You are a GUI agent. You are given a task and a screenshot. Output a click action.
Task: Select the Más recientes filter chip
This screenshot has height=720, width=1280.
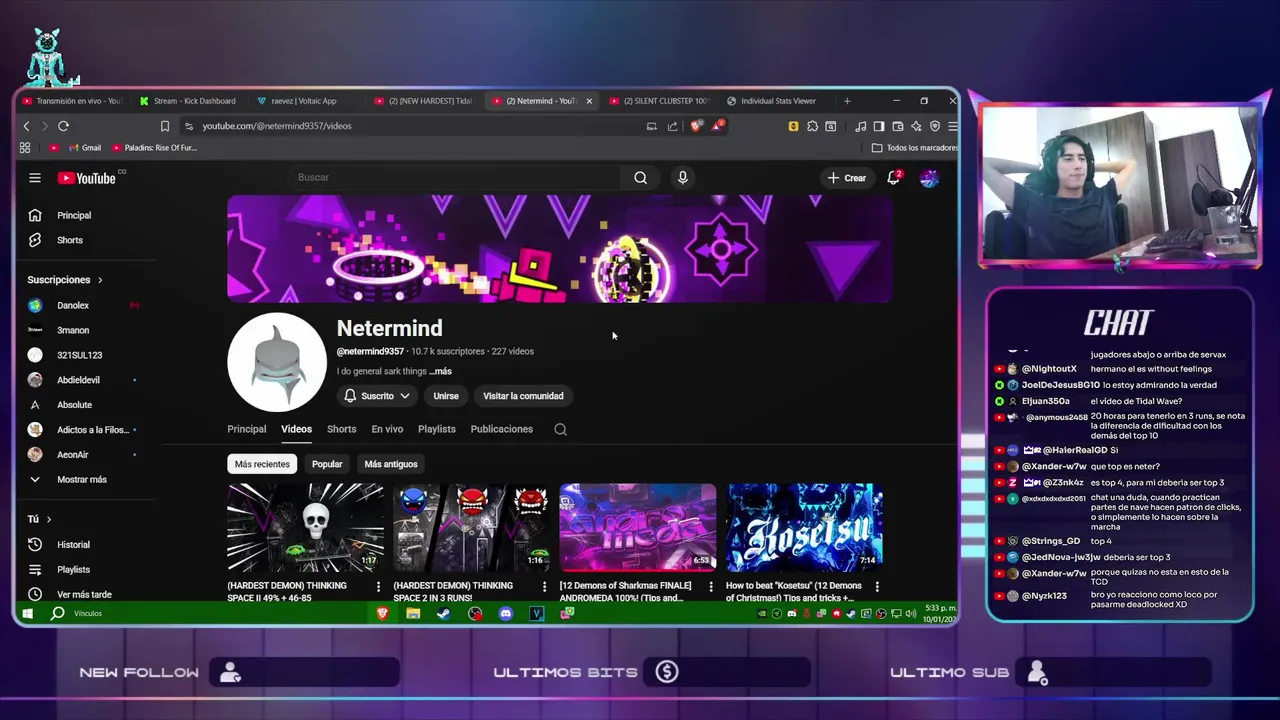[262, 464]
